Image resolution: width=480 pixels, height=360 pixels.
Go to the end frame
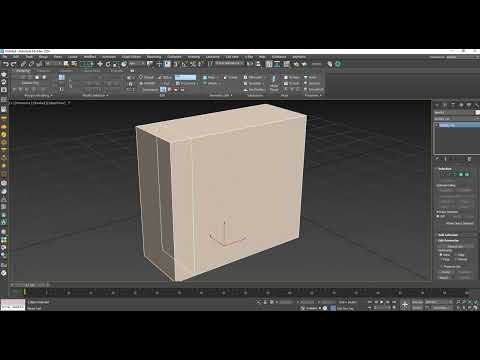(394, 302)
